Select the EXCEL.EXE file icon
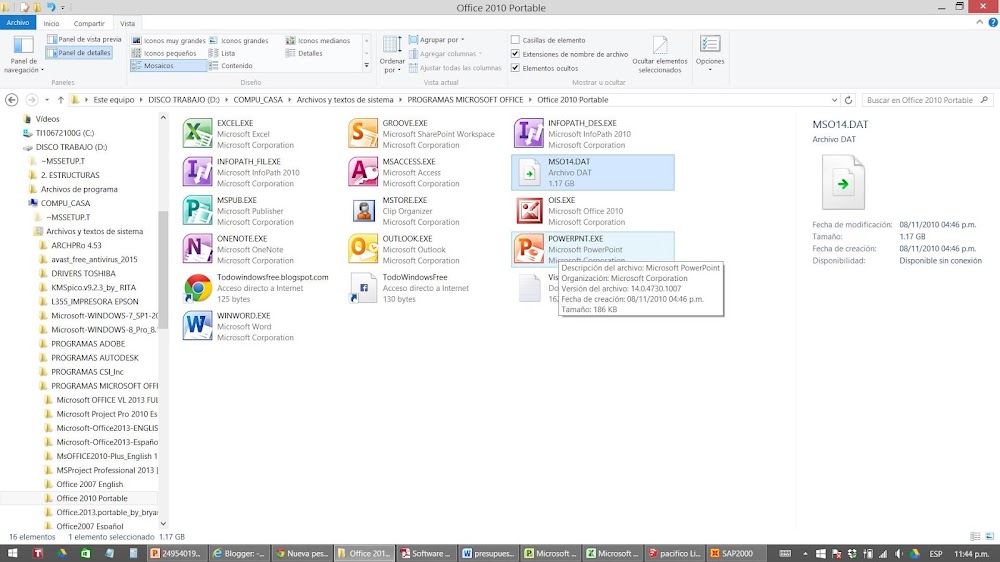1000x562 pixels. 198,134
